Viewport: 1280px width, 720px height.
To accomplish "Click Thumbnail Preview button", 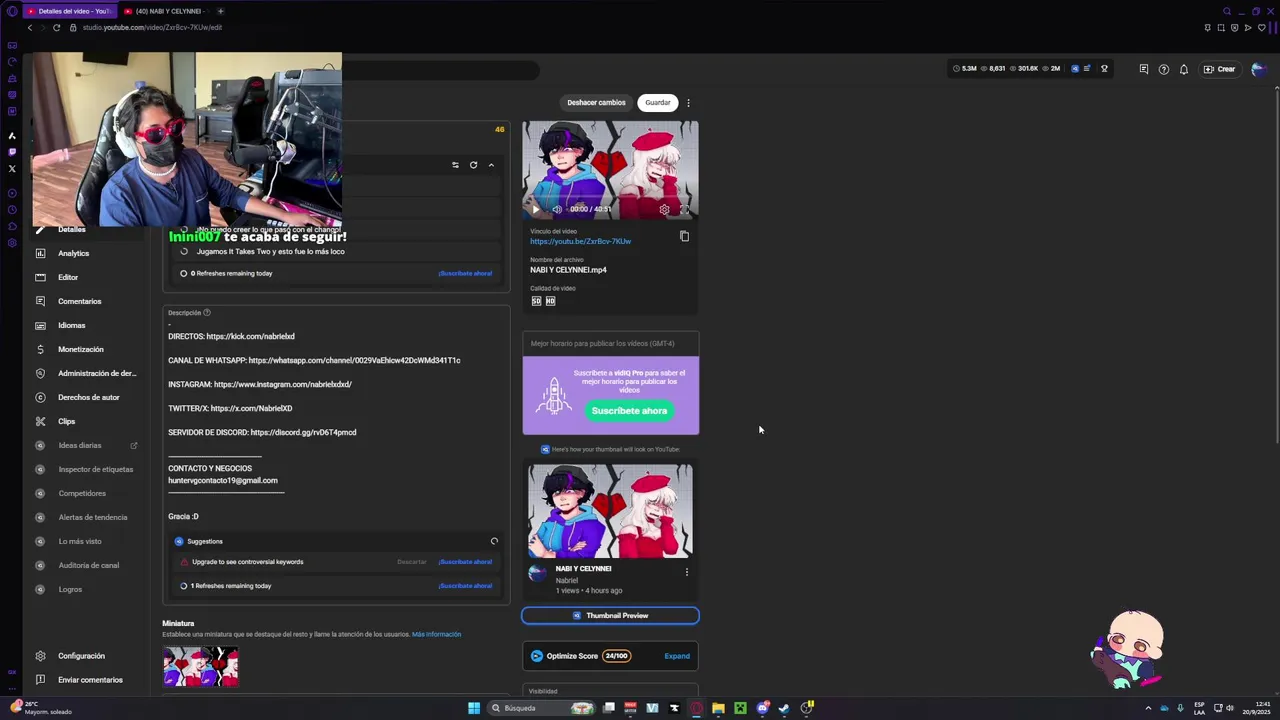I will pyautogui.click(x=610, y=615).
